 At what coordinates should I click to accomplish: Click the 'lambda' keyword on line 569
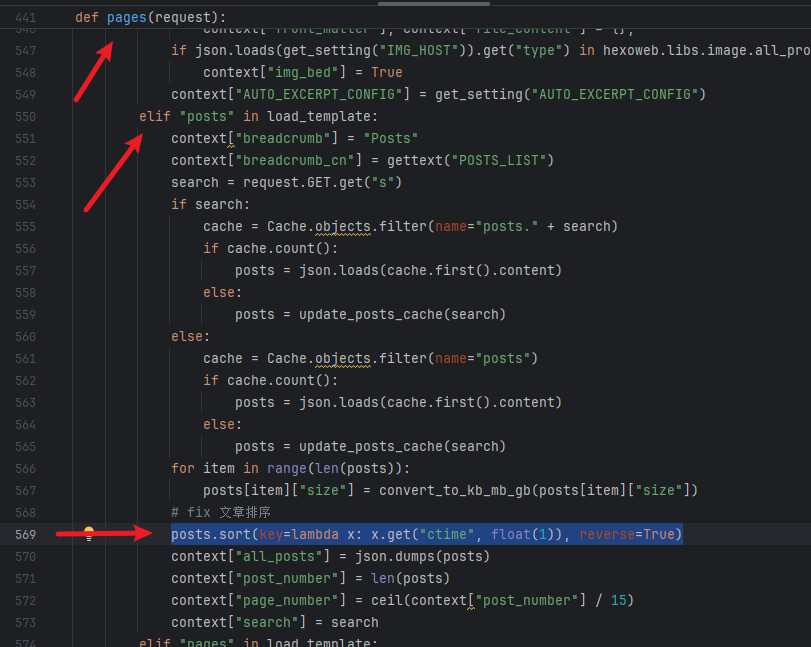pyautogui.click(x=318, y=534)
